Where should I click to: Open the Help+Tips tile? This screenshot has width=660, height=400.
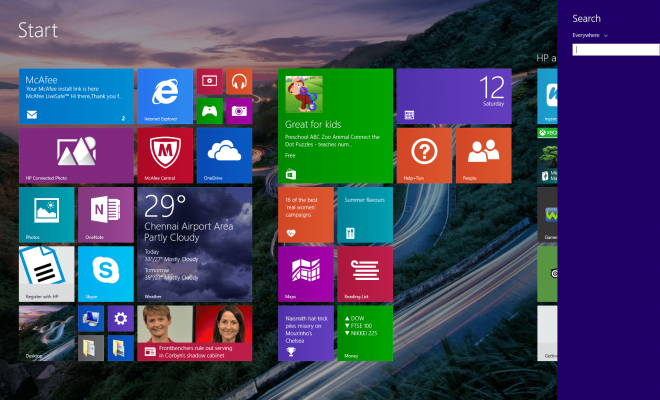pos(424,156)
